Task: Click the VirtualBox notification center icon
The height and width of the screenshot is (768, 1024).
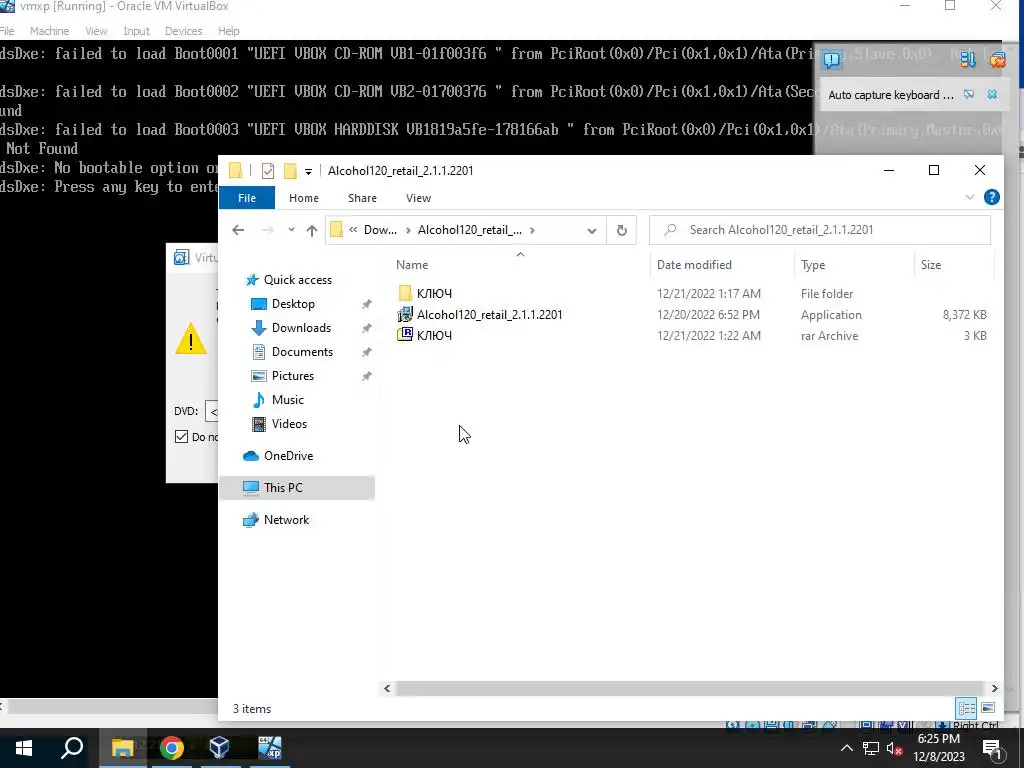Action: coord(832,61)
